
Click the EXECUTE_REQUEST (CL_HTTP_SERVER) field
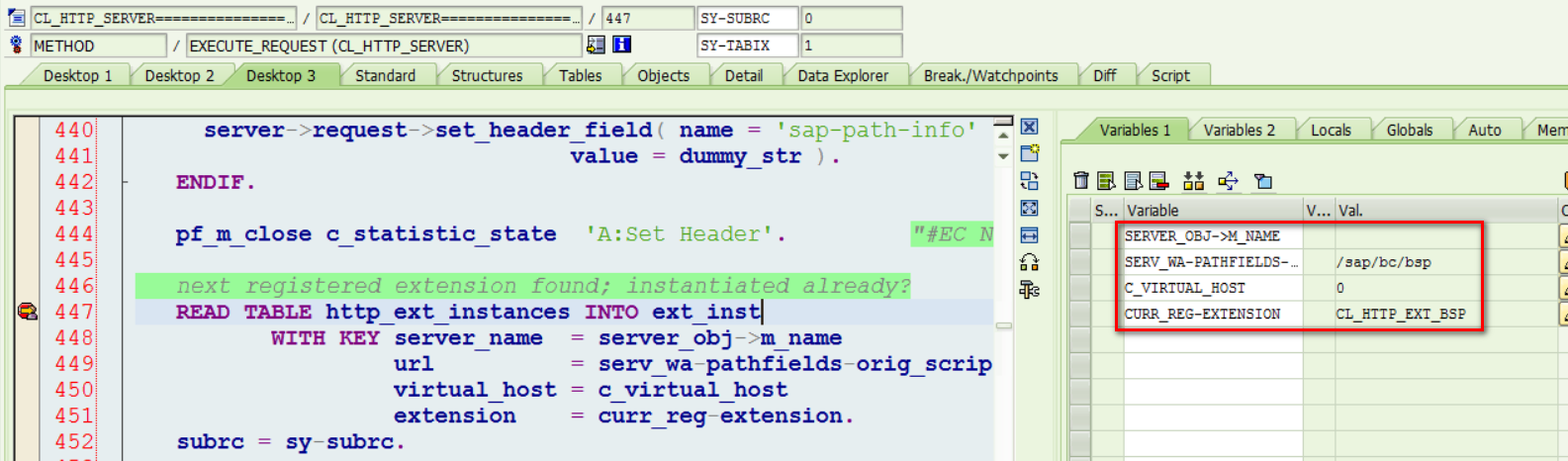[x=384, y=46]
